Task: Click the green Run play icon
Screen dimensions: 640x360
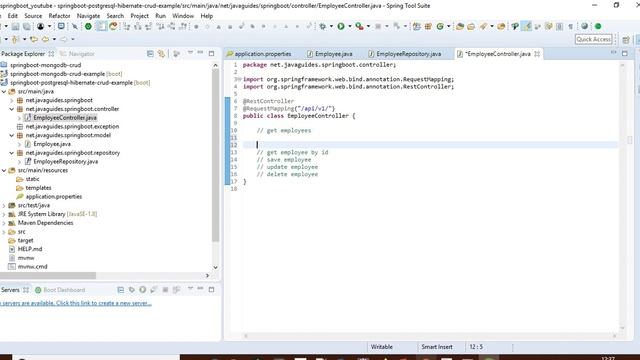Action: (x=341, y=27)
